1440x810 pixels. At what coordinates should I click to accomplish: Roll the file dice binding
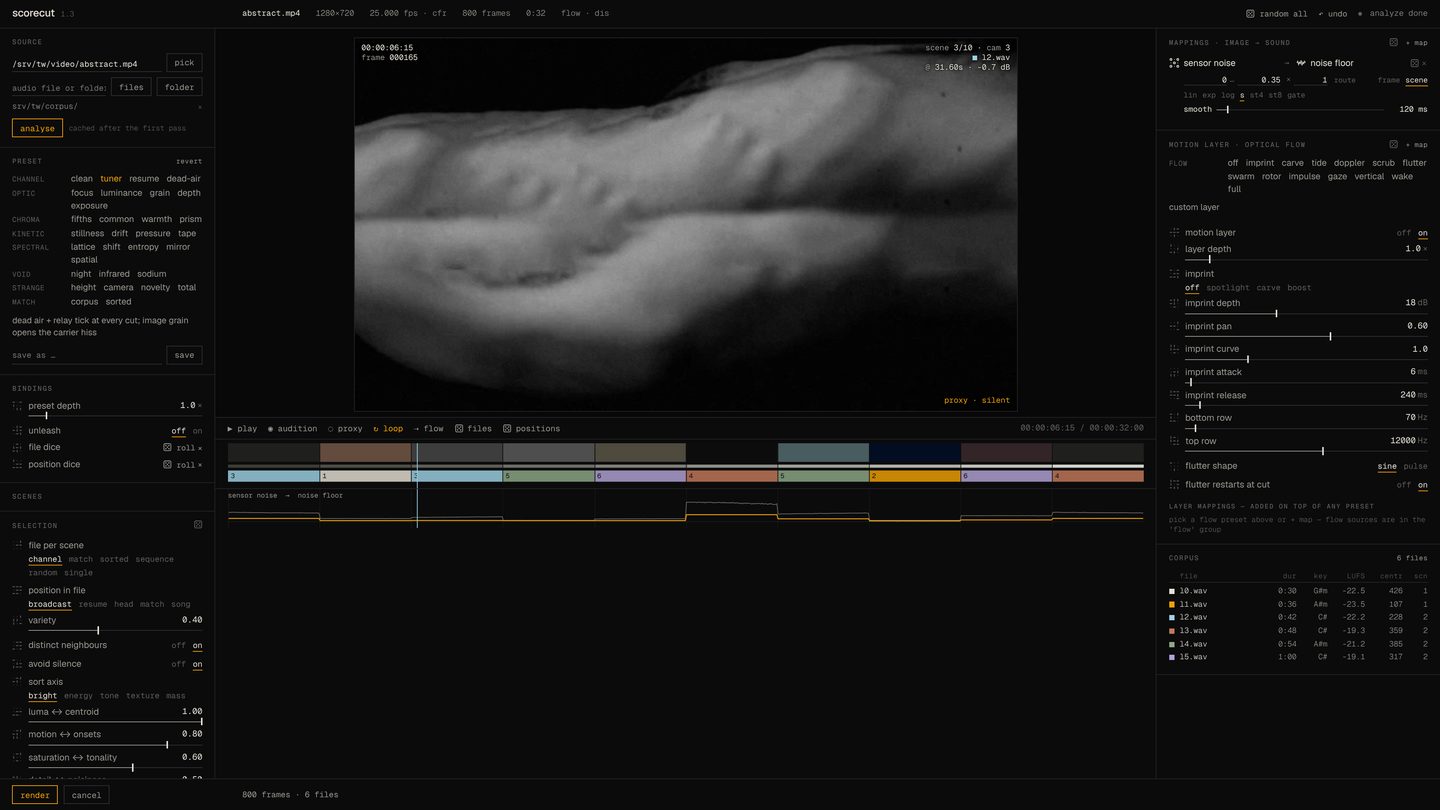[182, 448]
